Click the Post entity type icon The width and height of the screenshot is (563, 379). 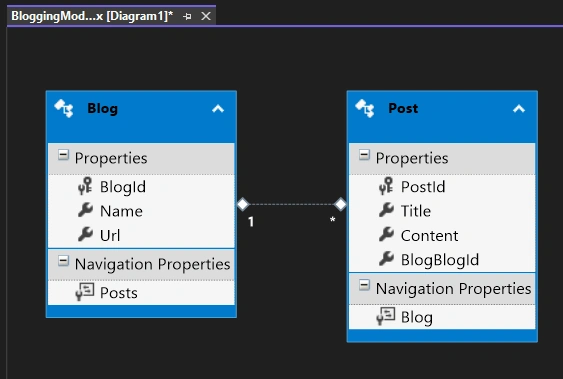[x=364, y=108]
